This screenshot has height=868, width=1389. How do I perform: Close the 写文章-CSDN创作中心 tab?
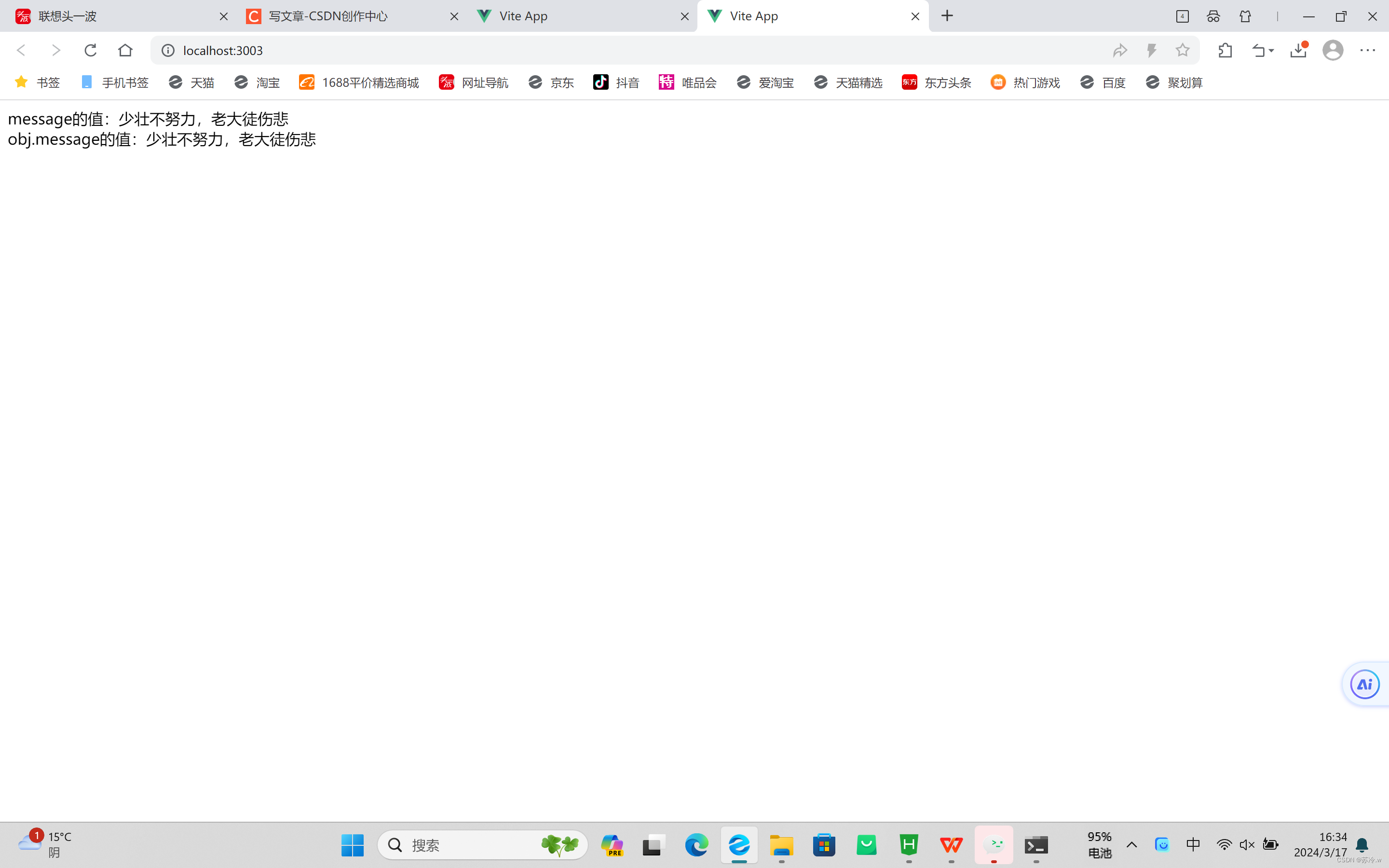point(454,17)
